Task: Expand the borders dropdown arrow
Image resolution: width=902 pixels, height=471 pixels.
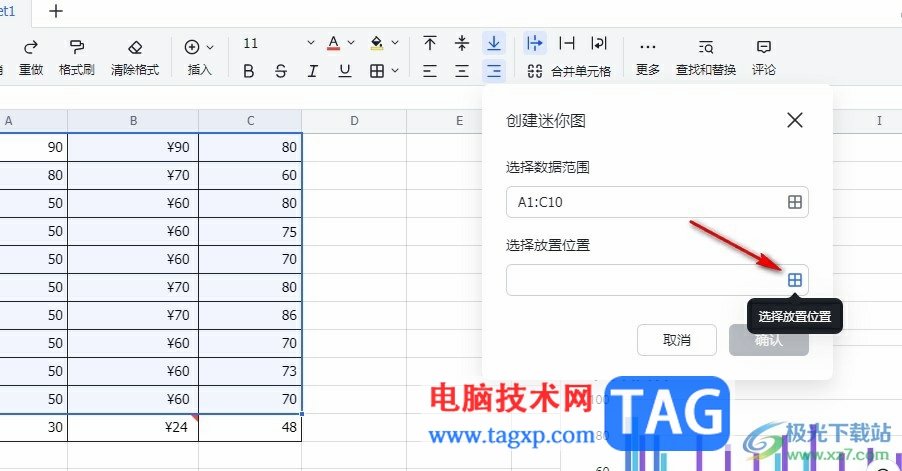Action: [395, 71]
